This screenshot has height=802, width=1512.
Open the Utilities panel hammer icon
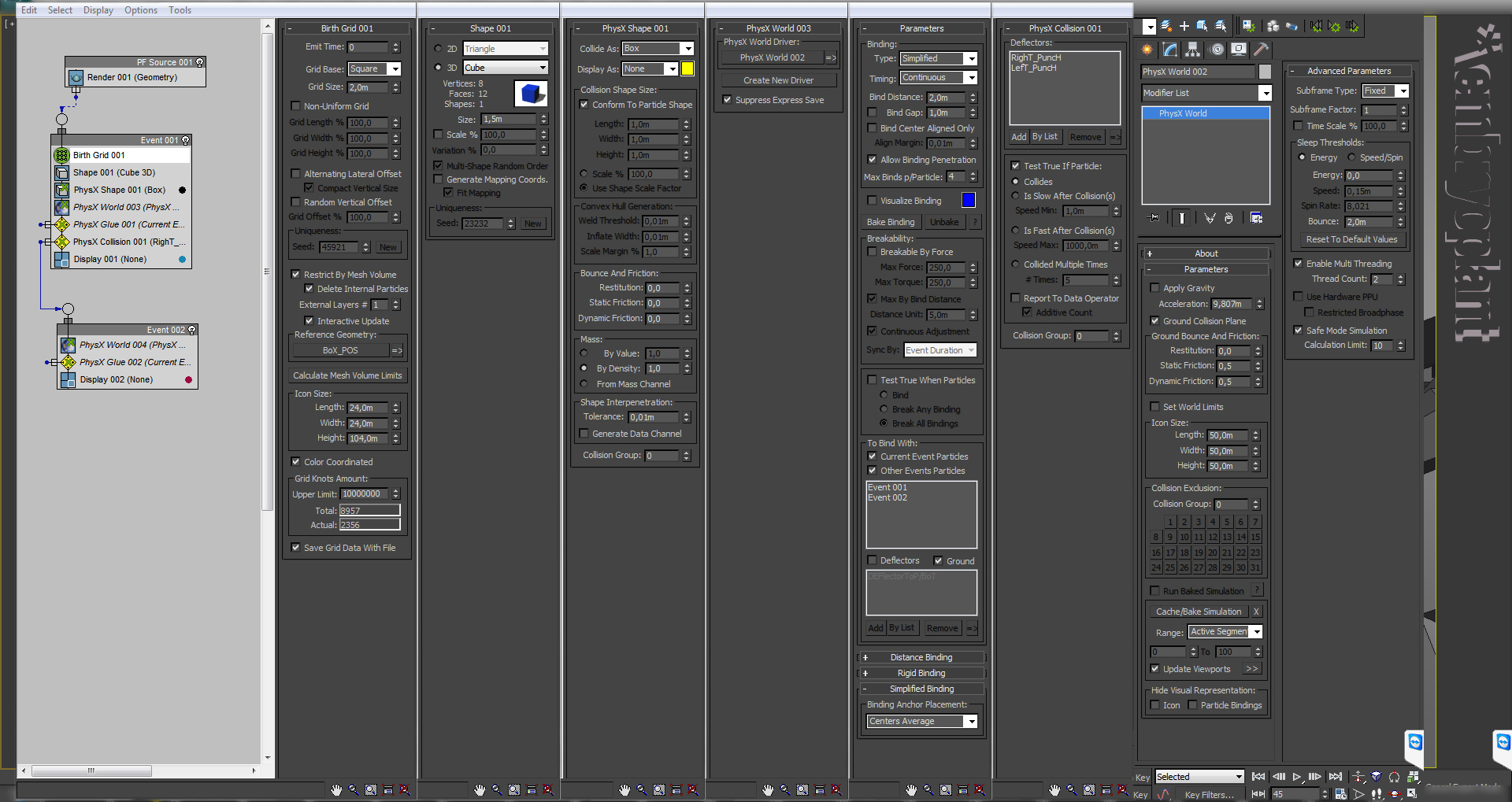click(x=1261, y=50)
